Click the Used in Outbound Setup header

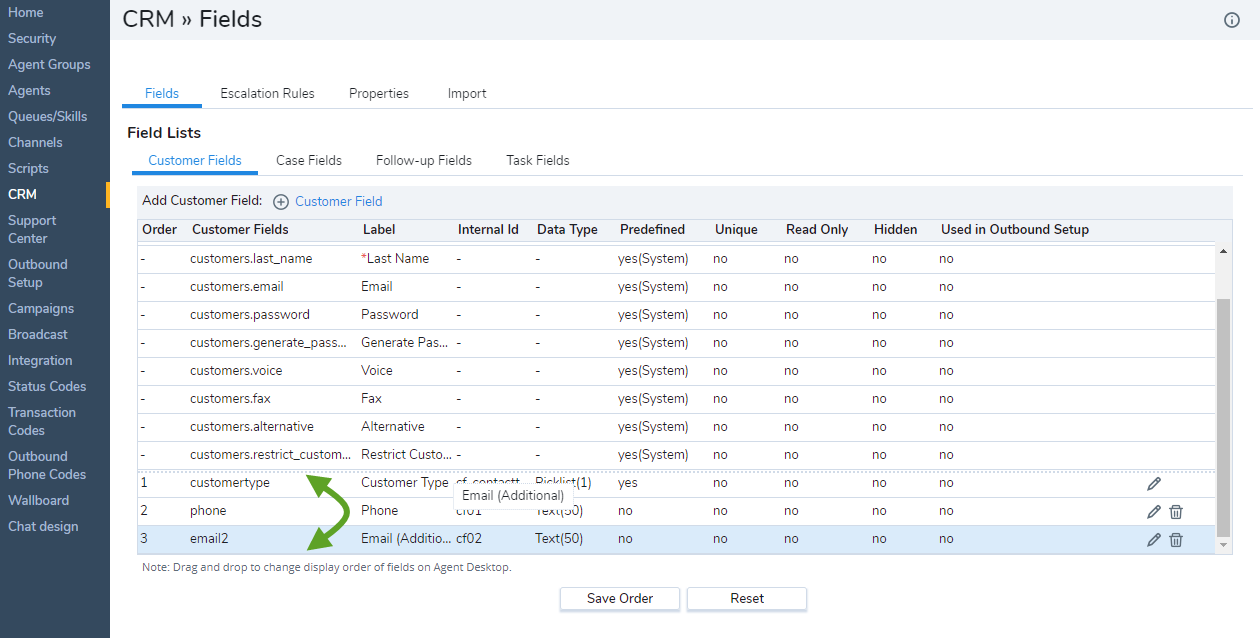(x=1015, y=230)
